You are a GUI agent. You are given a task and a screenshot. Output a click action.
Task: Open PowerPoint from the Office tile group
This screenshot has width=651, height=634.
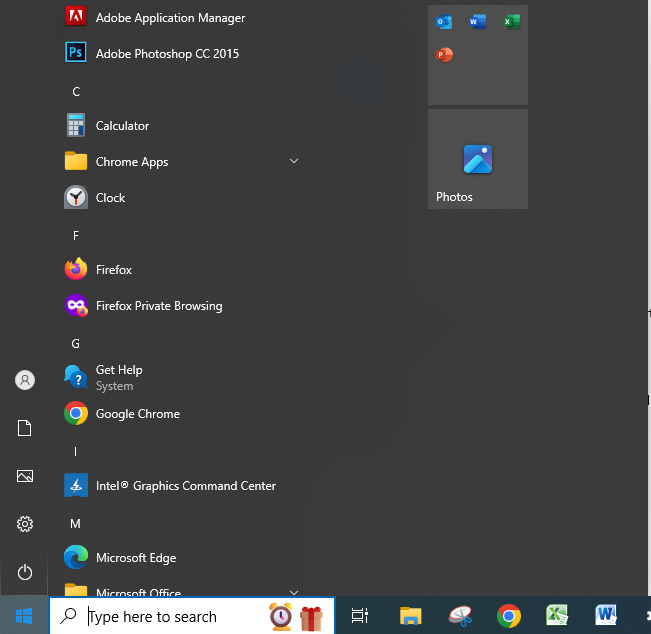(x=444, y=54)
